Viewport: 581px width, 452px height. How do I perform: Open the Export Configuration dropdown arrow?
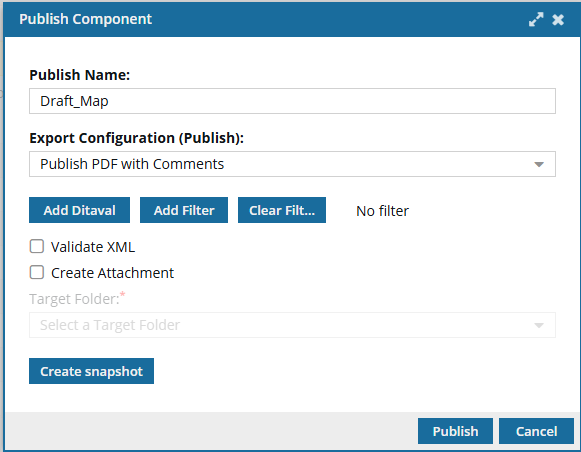tap(539, 164)
